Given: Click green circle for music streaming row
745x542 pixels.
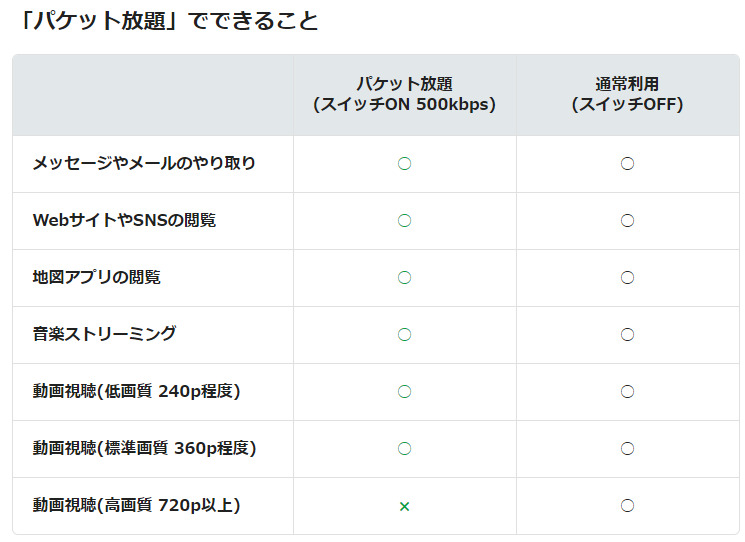Looking at the screenshot, I should [404, 334].
